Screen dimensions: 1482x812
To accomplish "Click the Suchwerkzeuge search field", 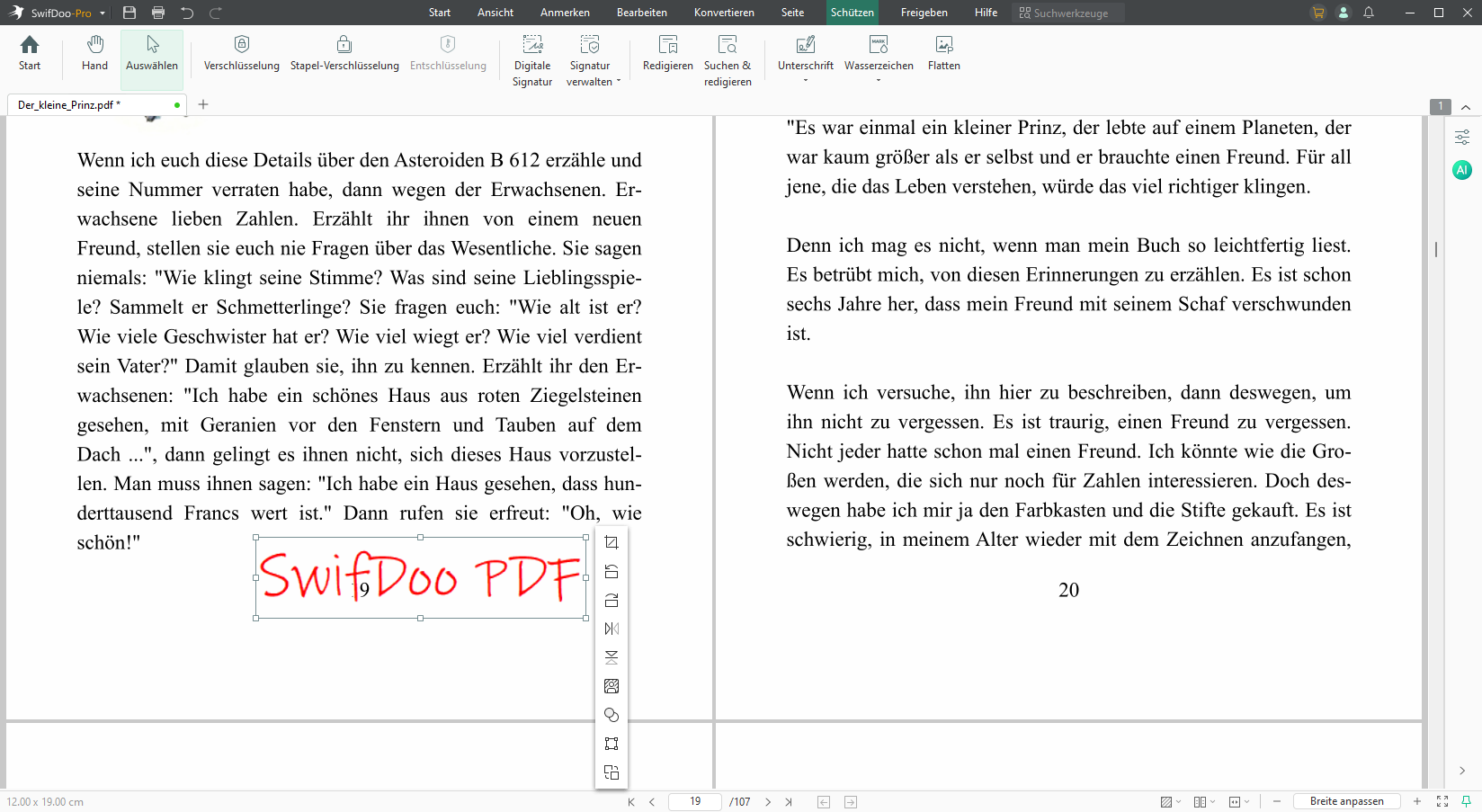I will [x=1068, y=13].
